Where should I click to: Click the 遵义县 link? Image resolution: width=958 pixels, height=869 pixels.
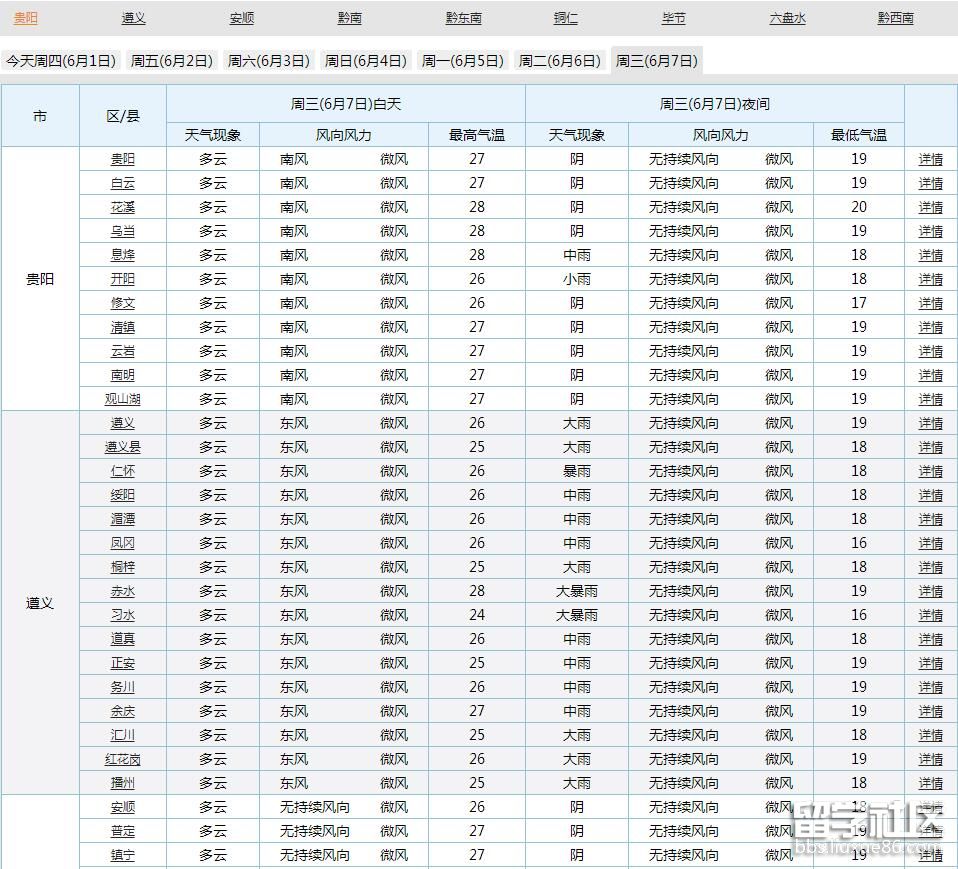pos(122,447)
